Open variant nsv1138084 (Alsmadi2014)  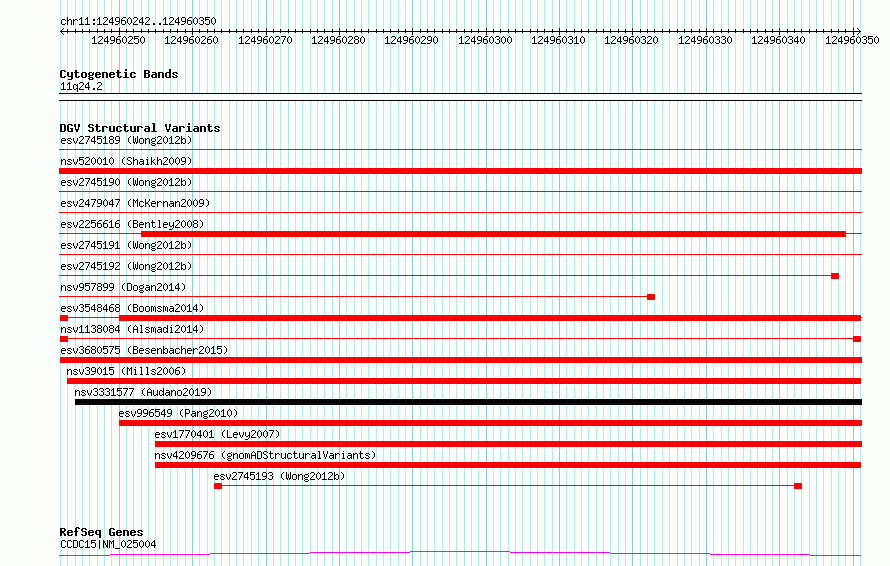pyautogui.click(x=132, y=329)
